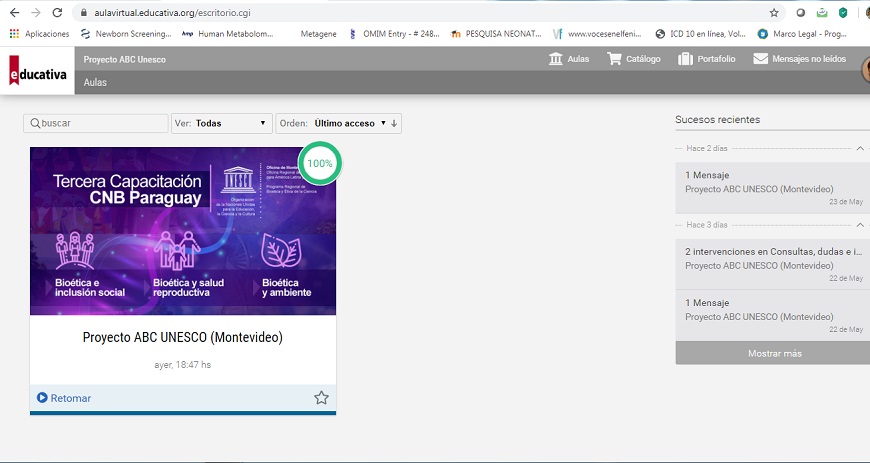
Task: Open Metagene bookmark
Action: (x=318, y=34)
